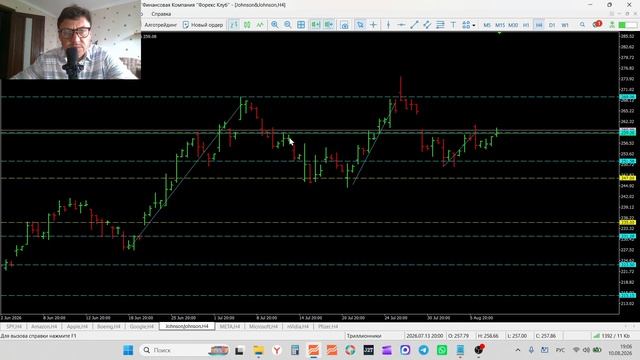Zoom in on the chart

pos(275,25)
